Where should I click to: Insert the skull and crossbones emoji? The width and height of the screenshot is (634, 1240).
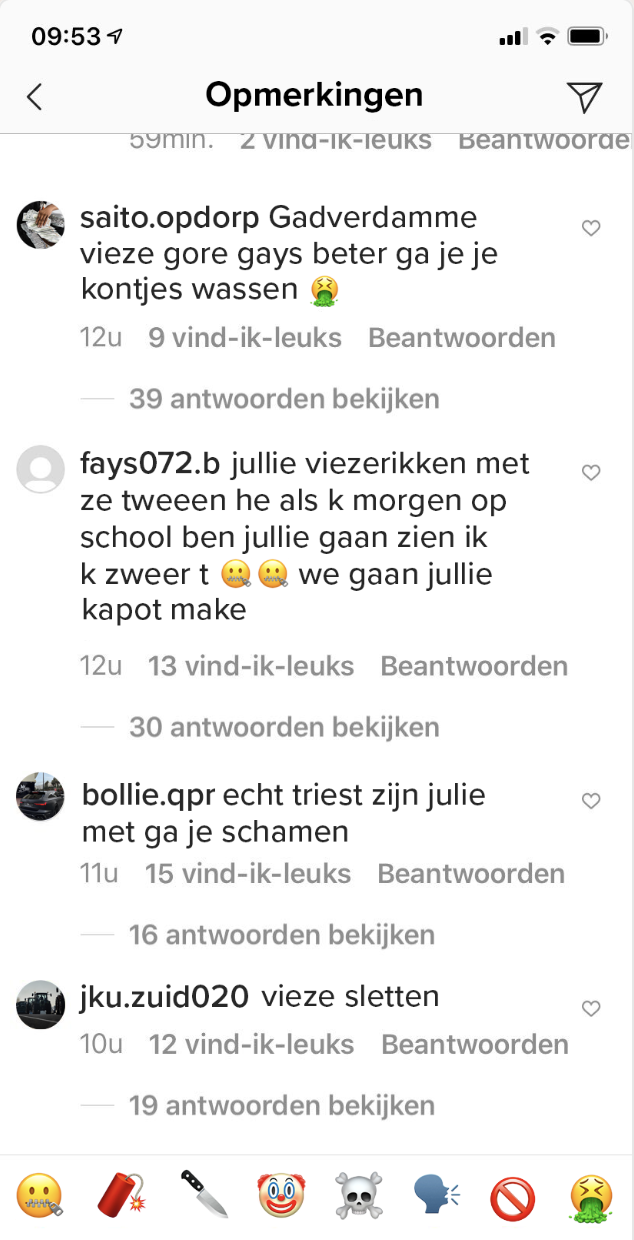(359, 1195)
